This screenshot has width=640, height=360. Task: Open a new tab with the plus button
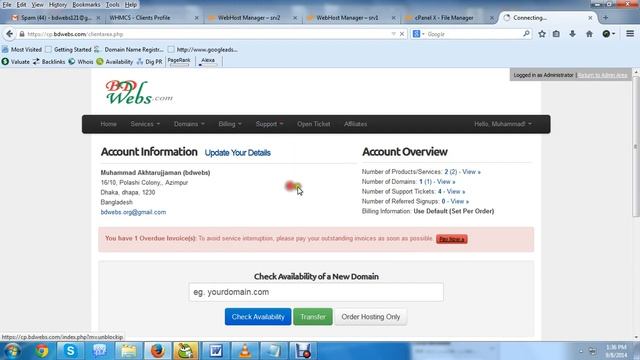(605, 18)
